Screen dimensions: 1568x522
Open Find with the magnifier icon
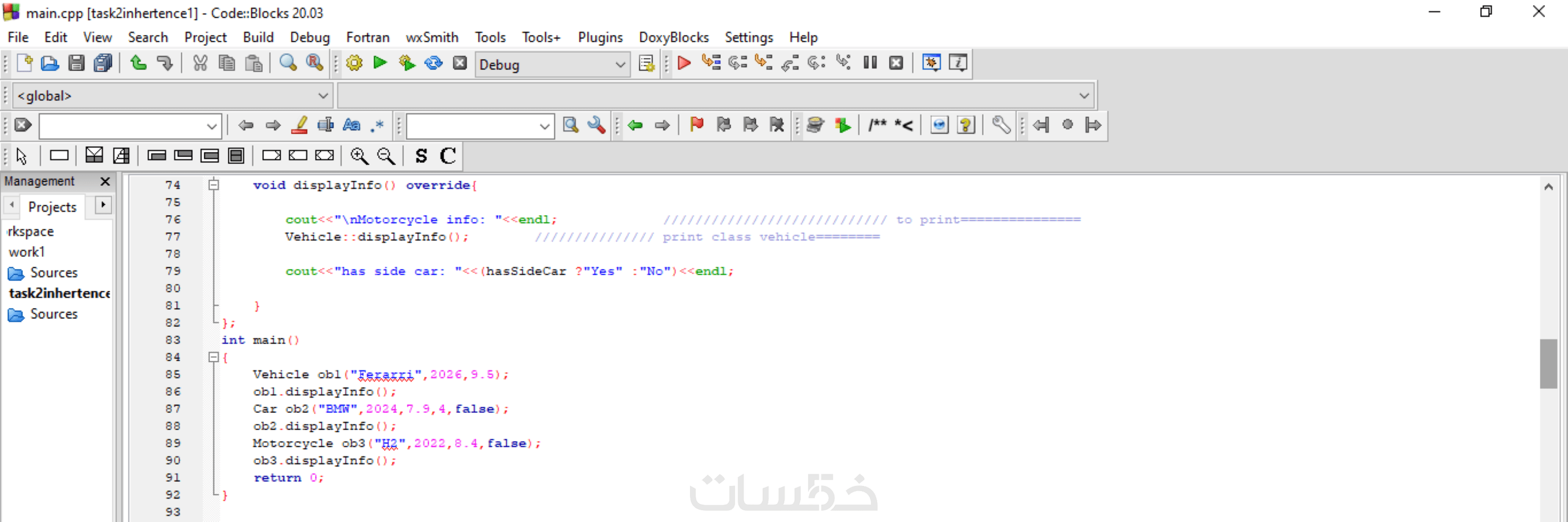tap(288, 63)
